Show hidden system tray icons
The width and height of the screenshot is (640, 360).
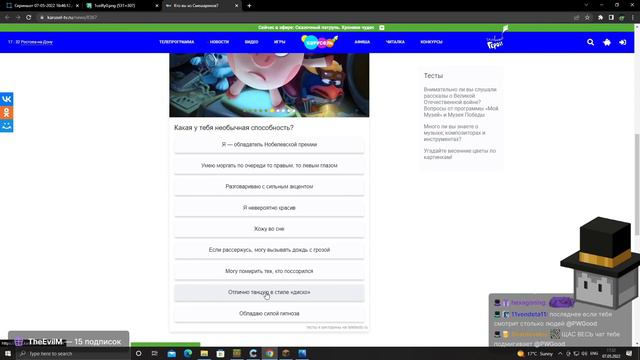pyautogui.click(x=560, y=353)
